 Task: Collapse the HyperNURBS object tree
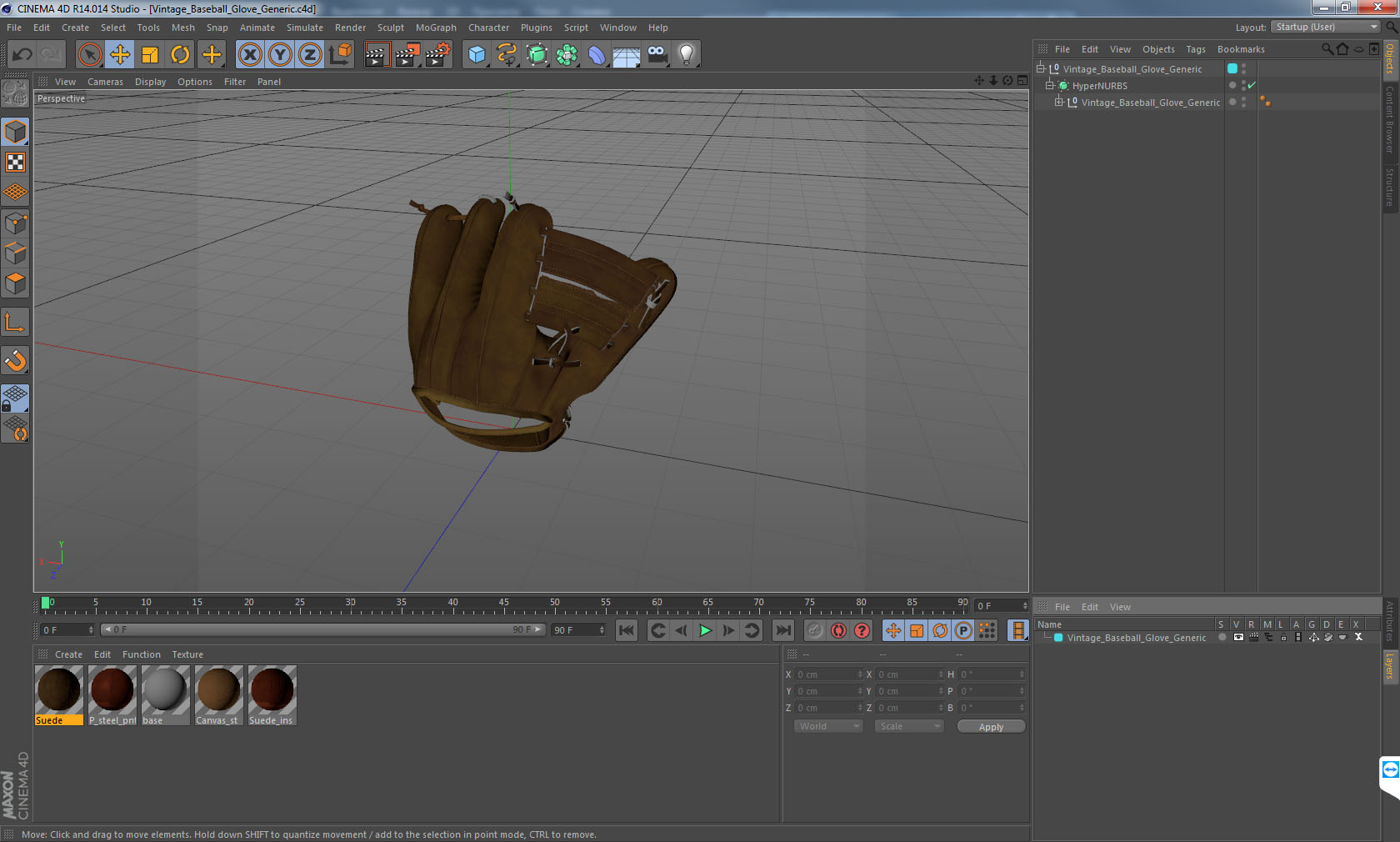[1050, 85]
